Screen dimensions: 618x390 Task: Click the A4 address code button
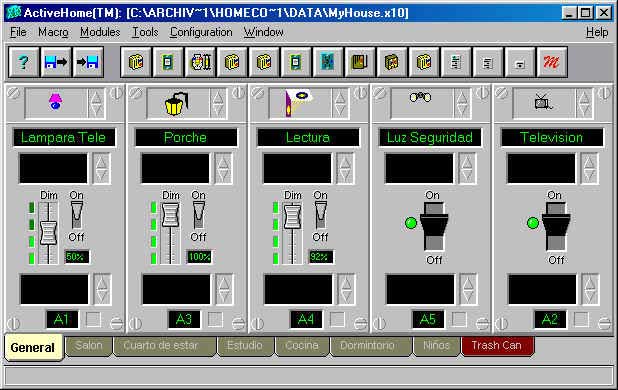[306, 319]
